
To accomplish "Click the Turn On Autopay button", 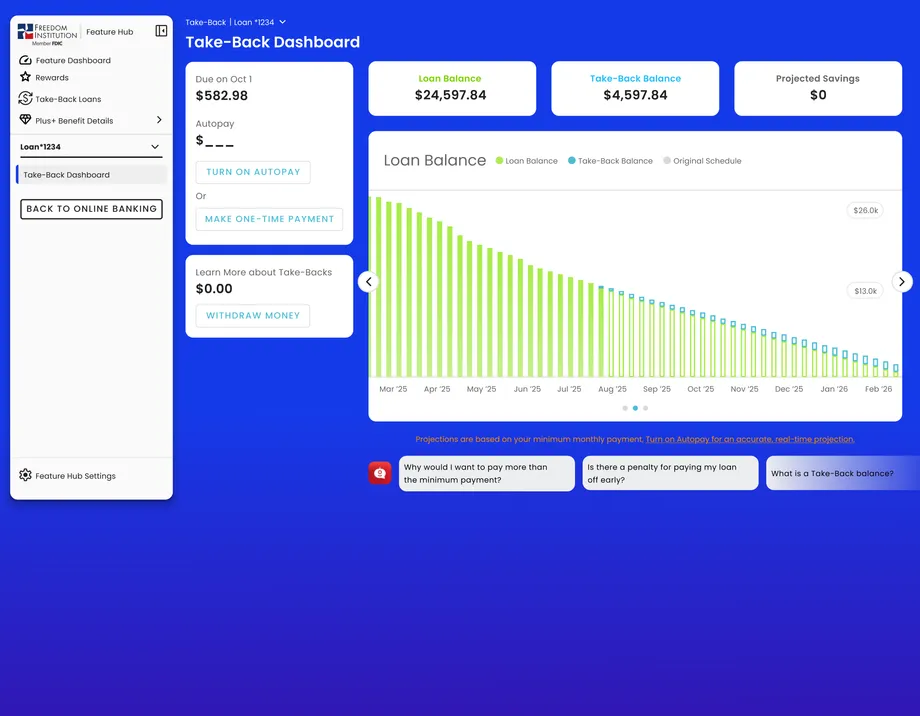I will (253, 172).
